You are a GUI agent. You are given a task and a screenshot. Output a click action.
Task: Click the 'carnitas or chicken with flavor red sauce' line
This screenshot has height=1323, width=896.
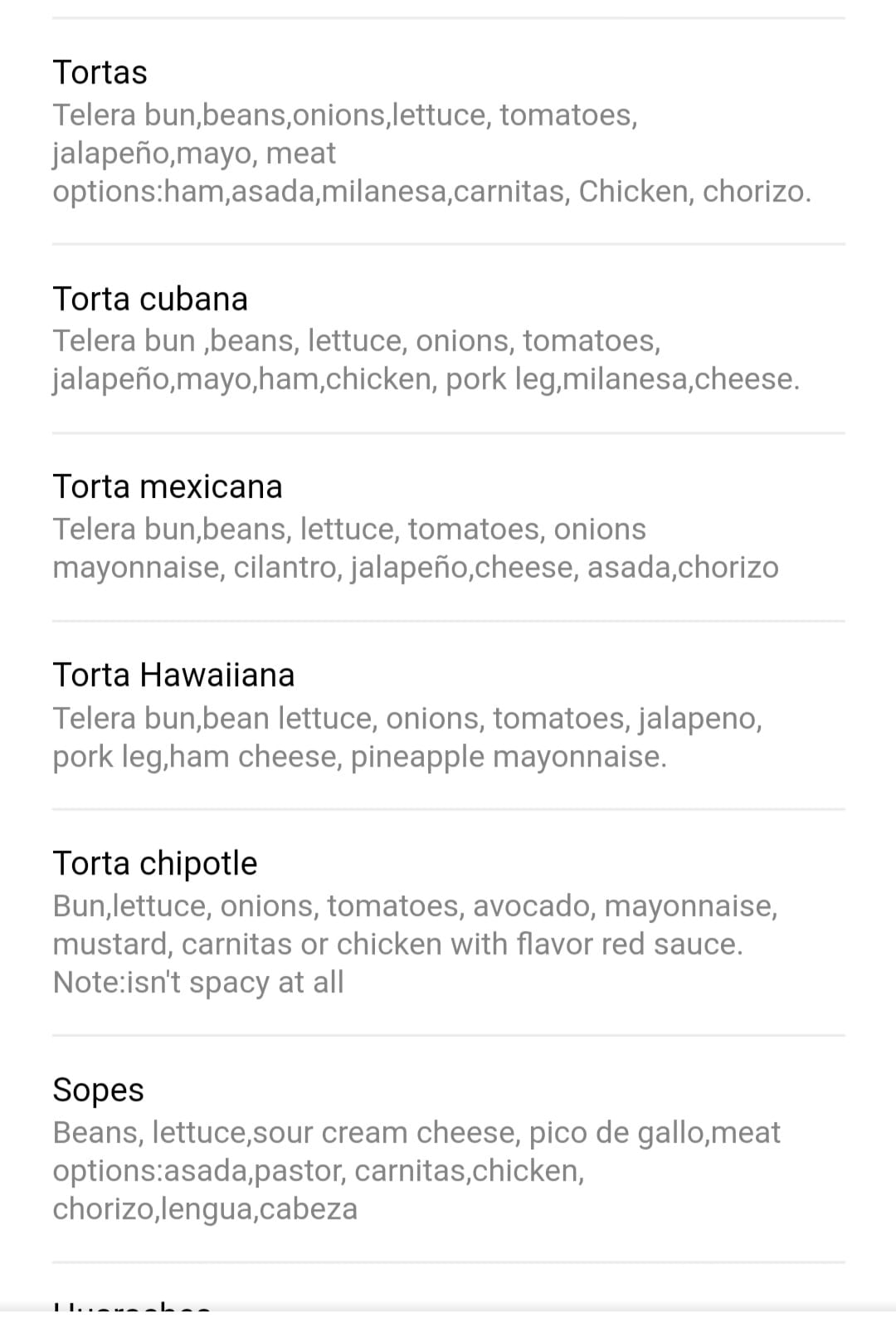(x=397, y=945)
